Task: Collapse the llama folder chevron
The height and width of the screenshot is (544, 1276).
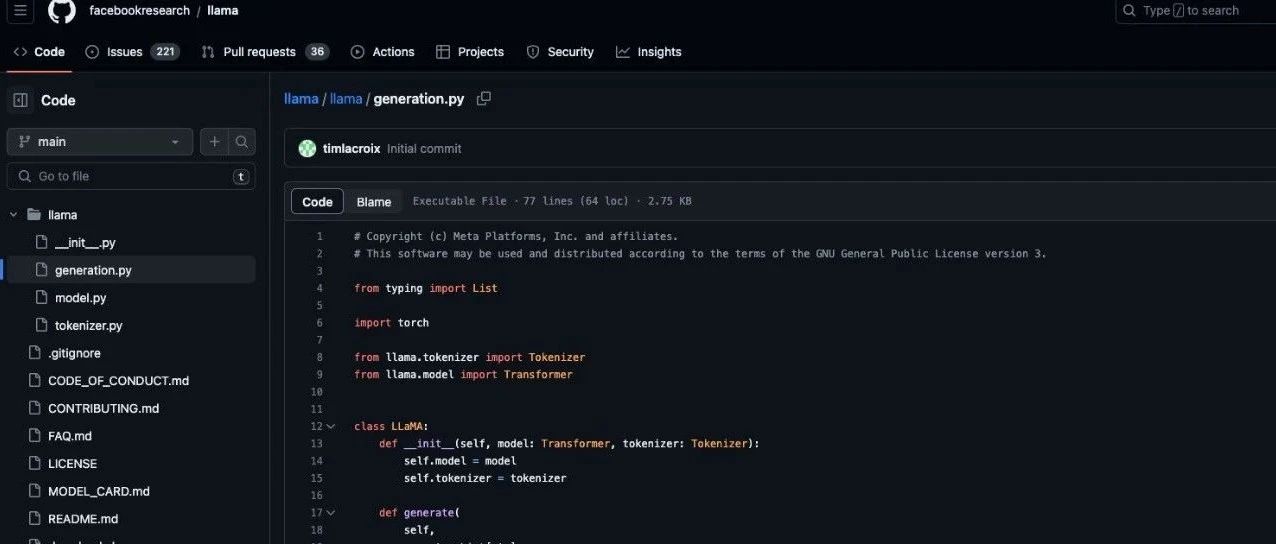Action: [x=14, y=215]
